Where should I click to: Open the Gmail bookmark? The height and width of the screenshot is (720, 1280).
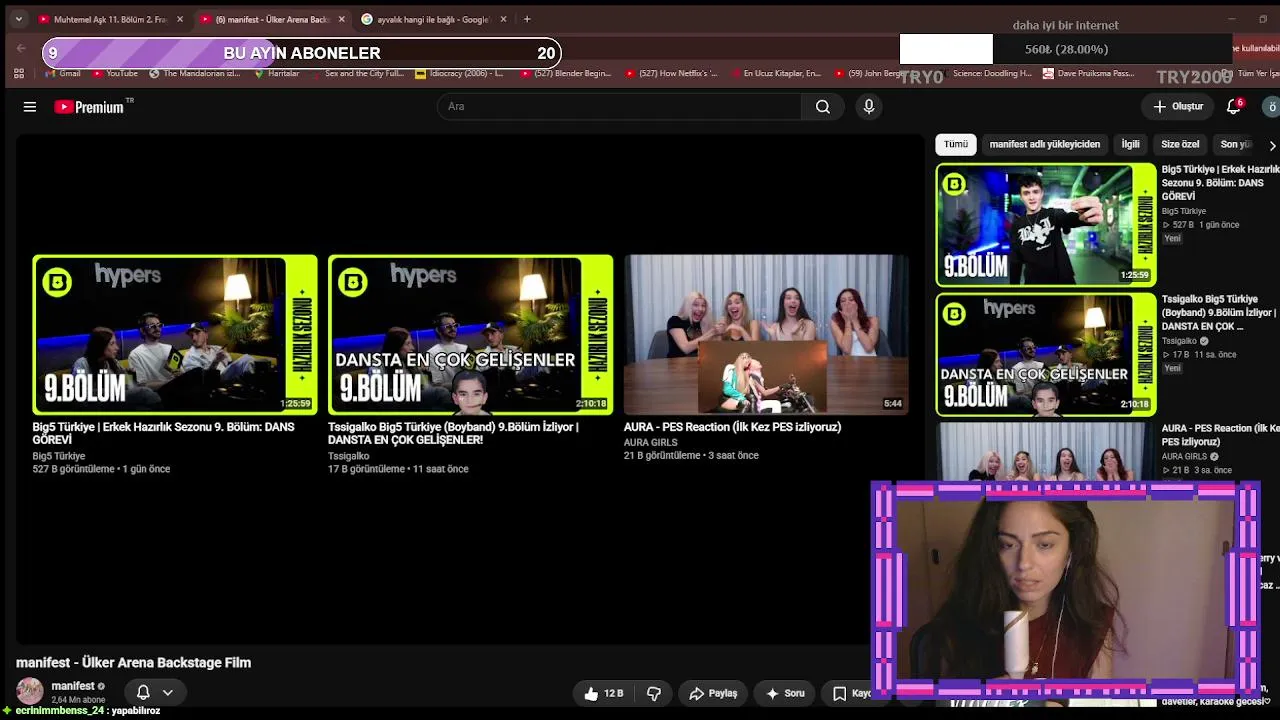tap(63, 73)
